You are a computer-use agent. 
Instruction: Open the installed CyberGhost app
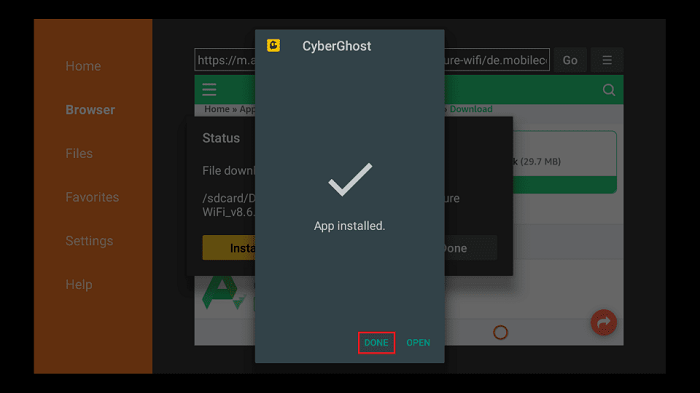(418, 343)
